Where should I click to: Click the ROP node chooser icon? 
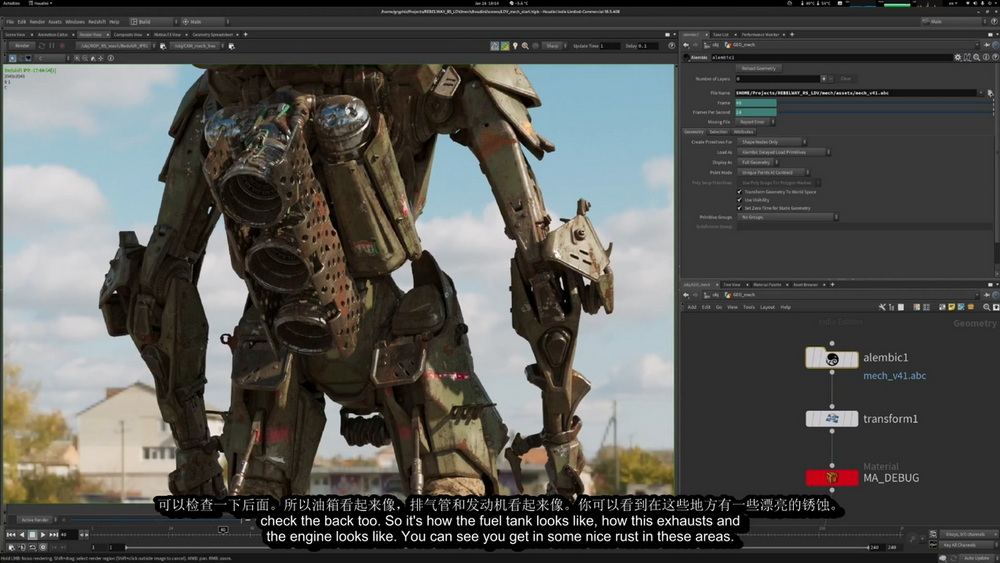(163, 46)
